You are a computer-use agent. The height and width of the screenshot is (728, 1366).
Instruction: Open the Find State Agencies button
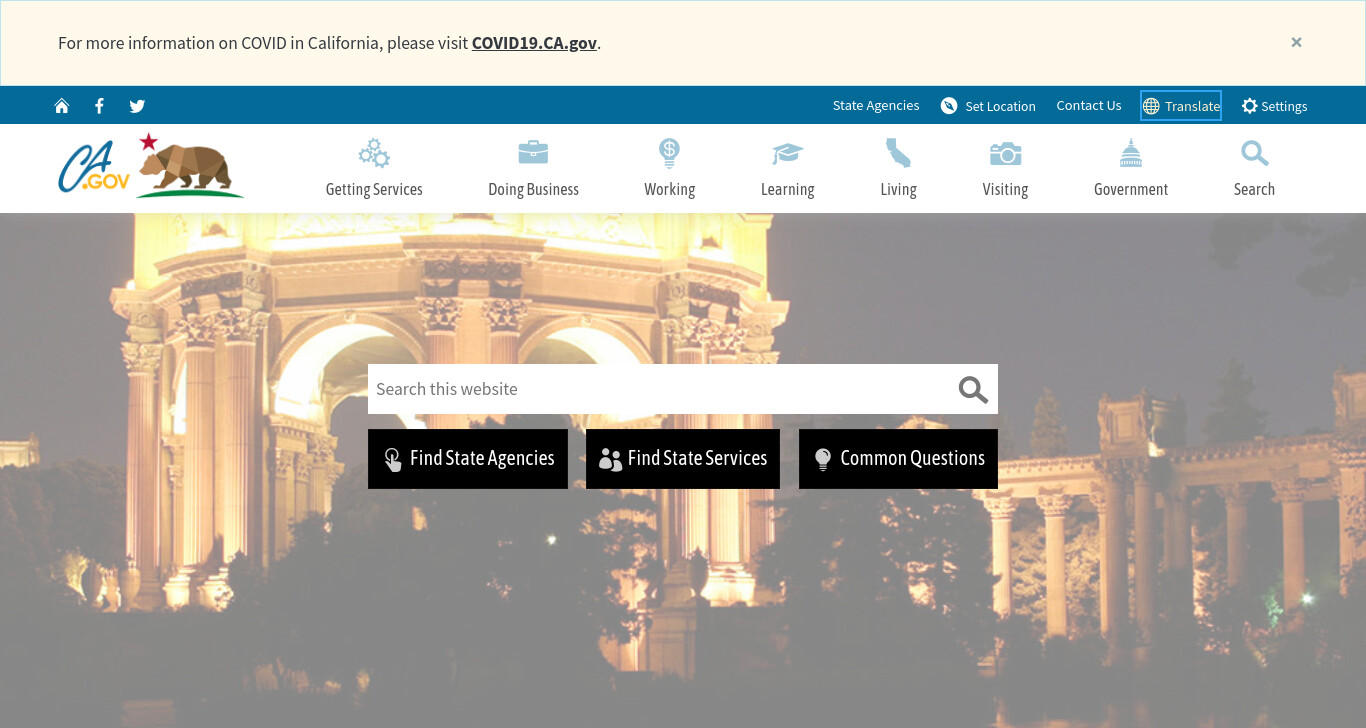(x=468, y=459)
